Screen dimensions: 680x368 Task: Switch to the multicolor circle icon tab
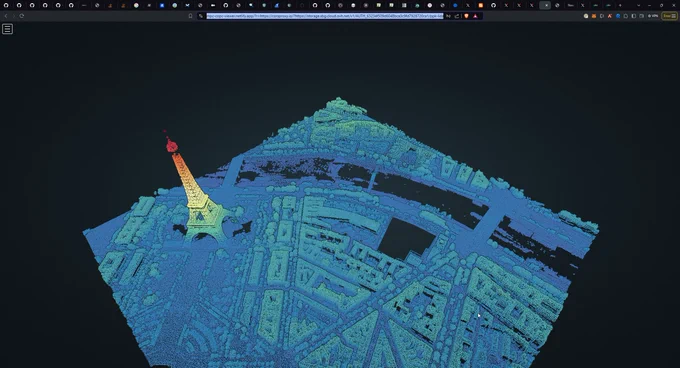click(136, 5)
